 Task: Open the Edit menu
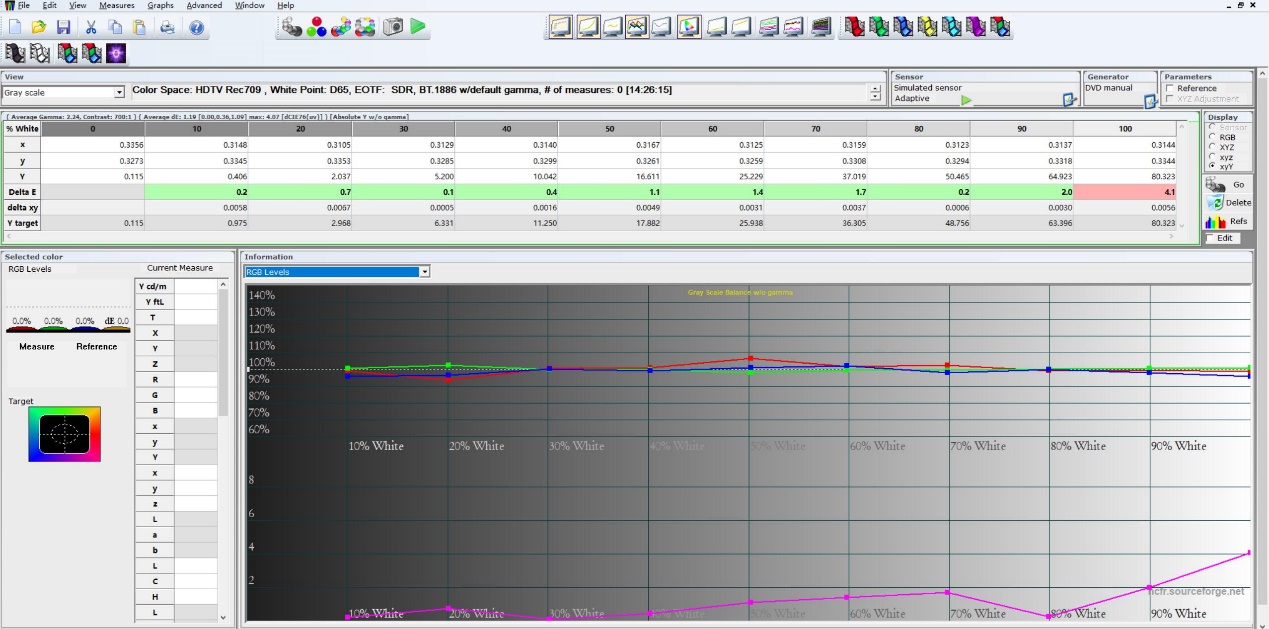49,5
